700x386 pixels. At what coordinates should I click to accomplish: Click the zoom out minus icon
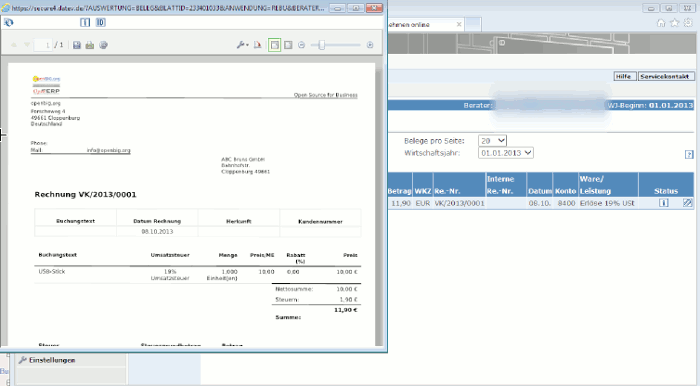301,45
